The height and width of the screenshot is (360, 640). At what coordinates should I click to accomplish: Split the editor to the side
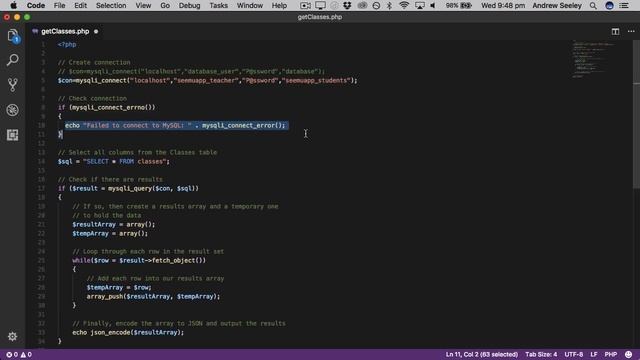pos(615,31)
